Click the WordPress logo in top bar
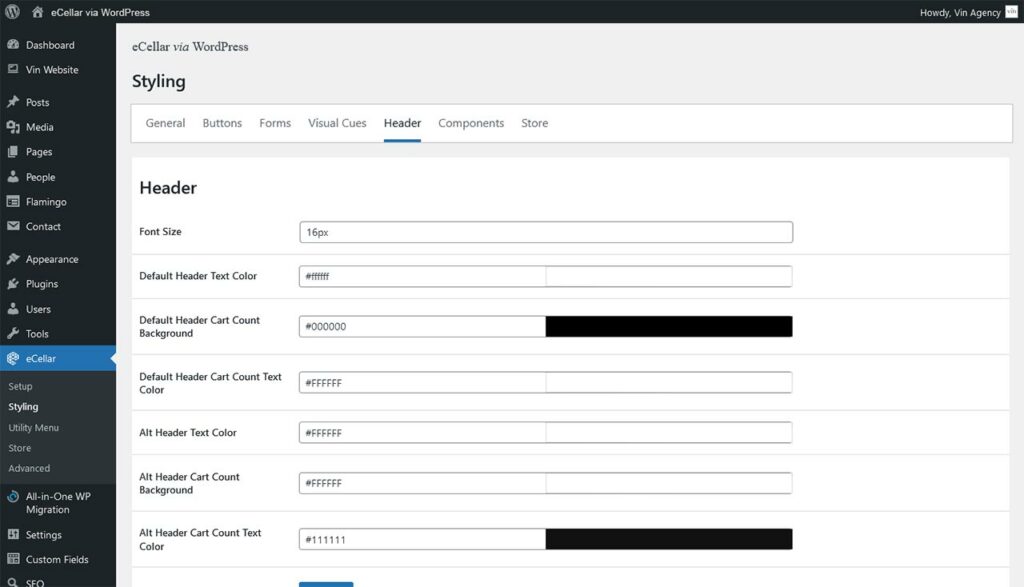Image resolution: width=1024 pixels, height=587 pixels. [x=10, y=12]
